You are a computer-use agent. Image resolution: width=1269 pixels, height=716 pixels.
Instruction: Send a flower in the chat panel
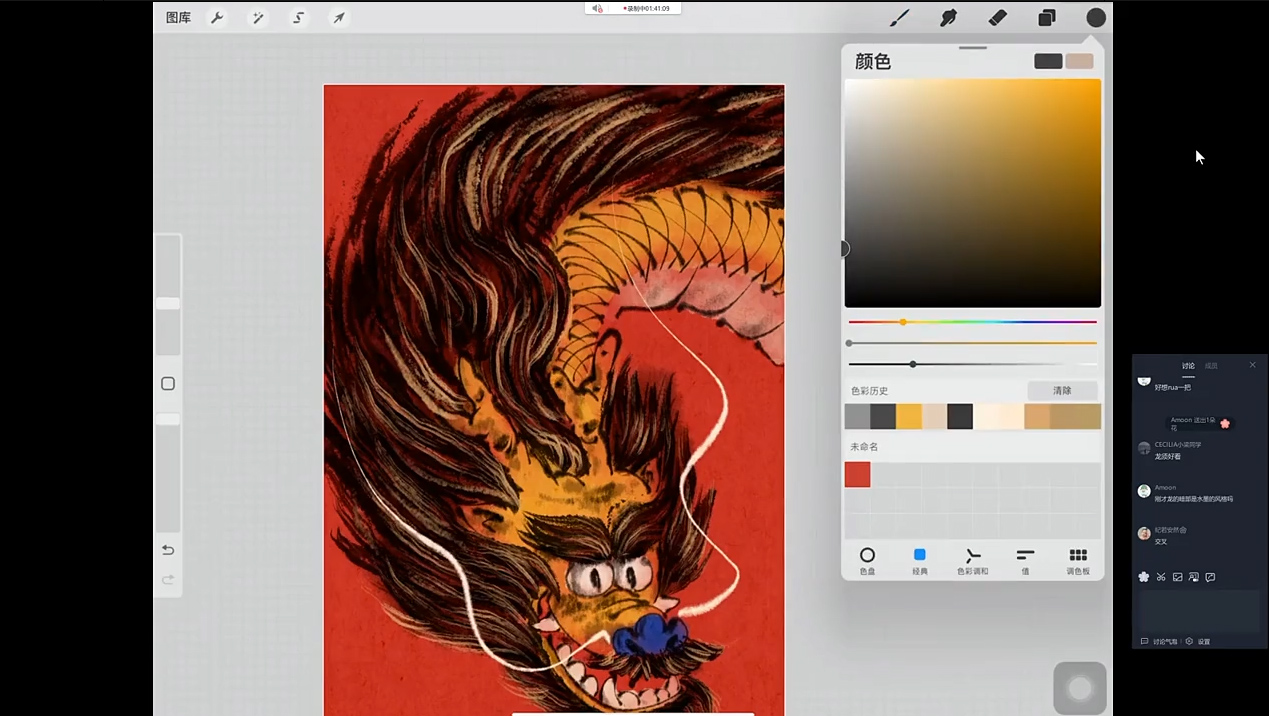[x=1144, y=577]
